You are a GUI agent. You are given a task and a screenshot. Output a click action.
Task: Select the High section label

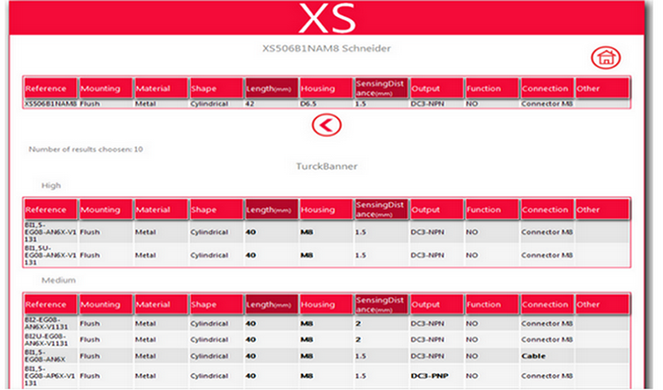pos(51,185)
